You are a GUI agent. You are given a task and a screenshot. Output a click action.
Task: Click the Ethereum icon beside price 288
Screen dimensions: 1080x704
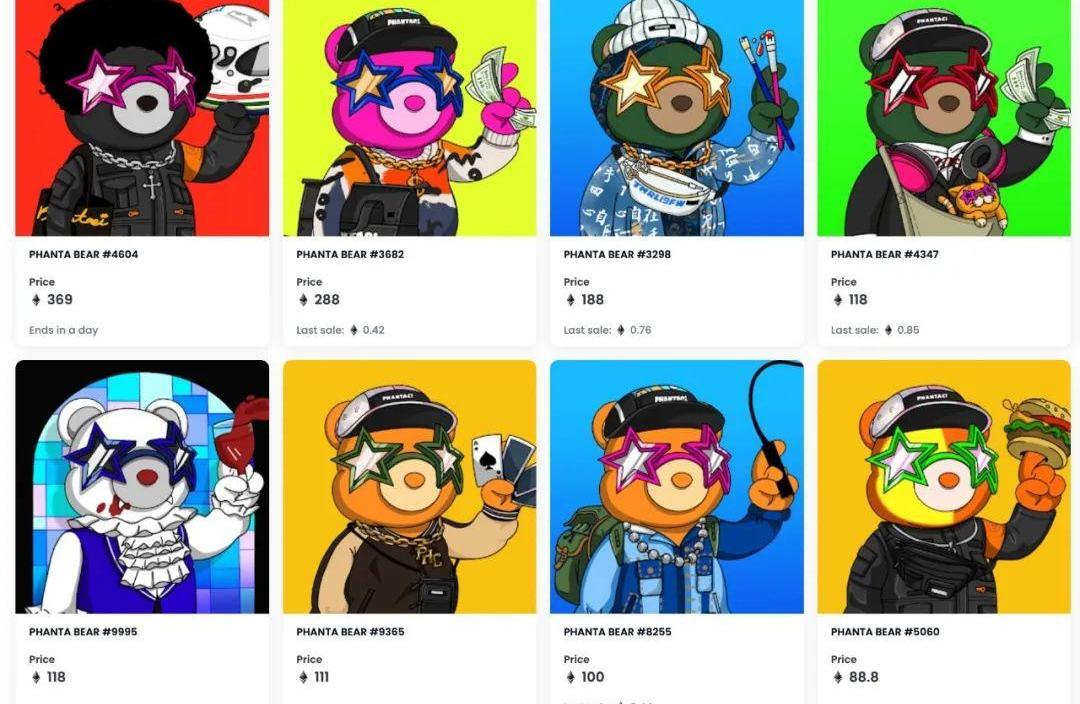(x=303, y=300)
